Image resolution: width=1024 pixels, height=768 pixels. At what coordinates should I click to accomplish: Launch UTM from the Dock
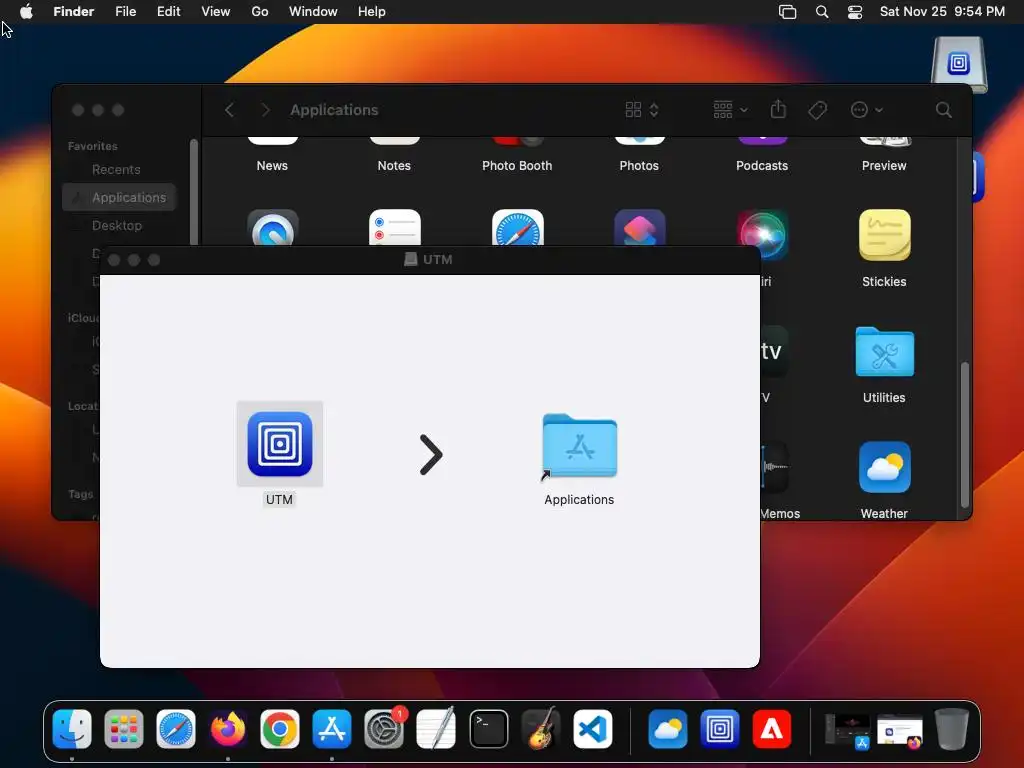720,729
